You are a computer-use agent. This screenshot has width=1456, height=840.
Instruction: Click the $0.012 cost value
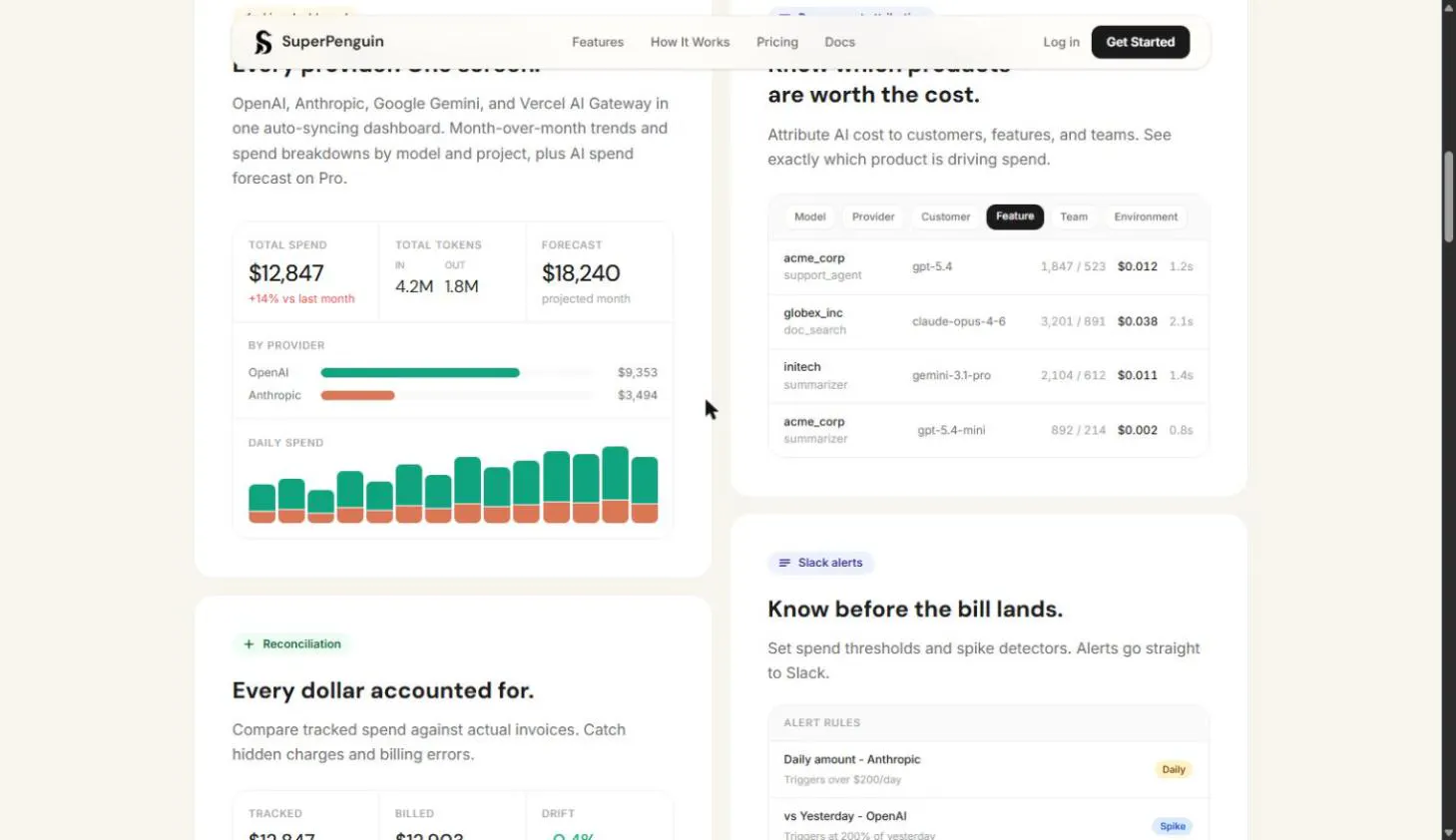(x=1138, y=267)
